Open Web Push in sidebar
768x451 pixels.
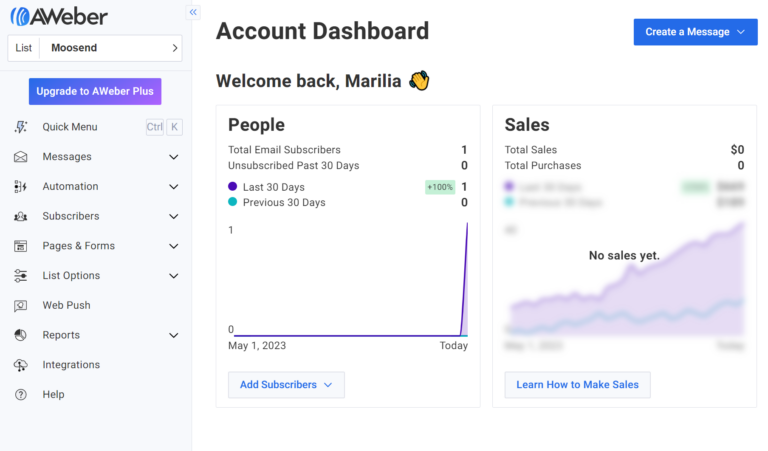[x=67, y=305]
